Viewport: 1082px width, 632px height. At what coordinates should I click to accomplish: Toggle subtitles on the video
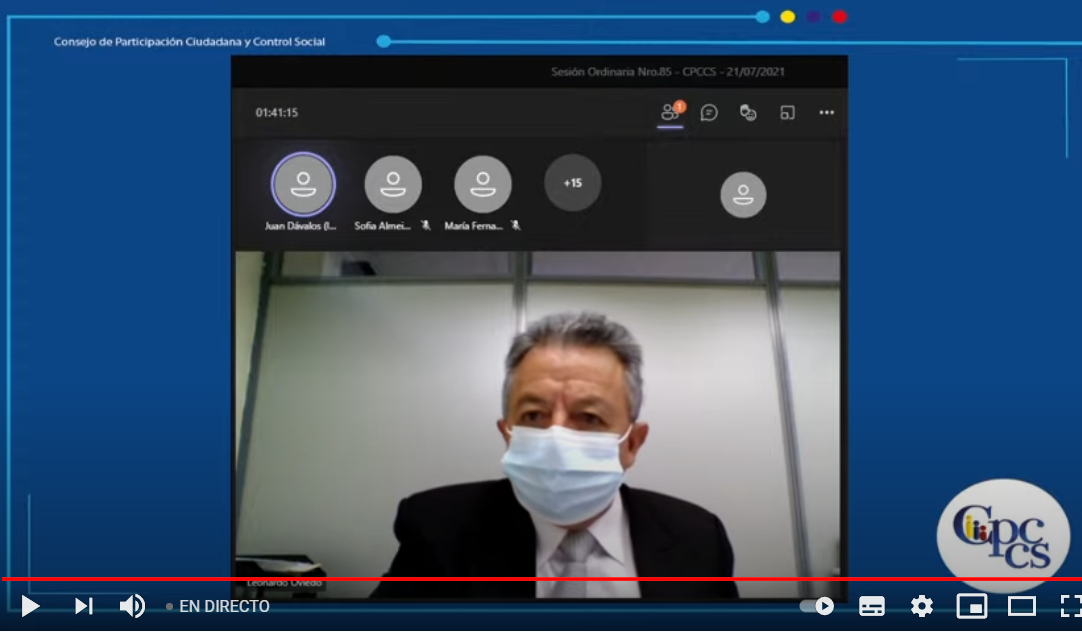point(872,606)
